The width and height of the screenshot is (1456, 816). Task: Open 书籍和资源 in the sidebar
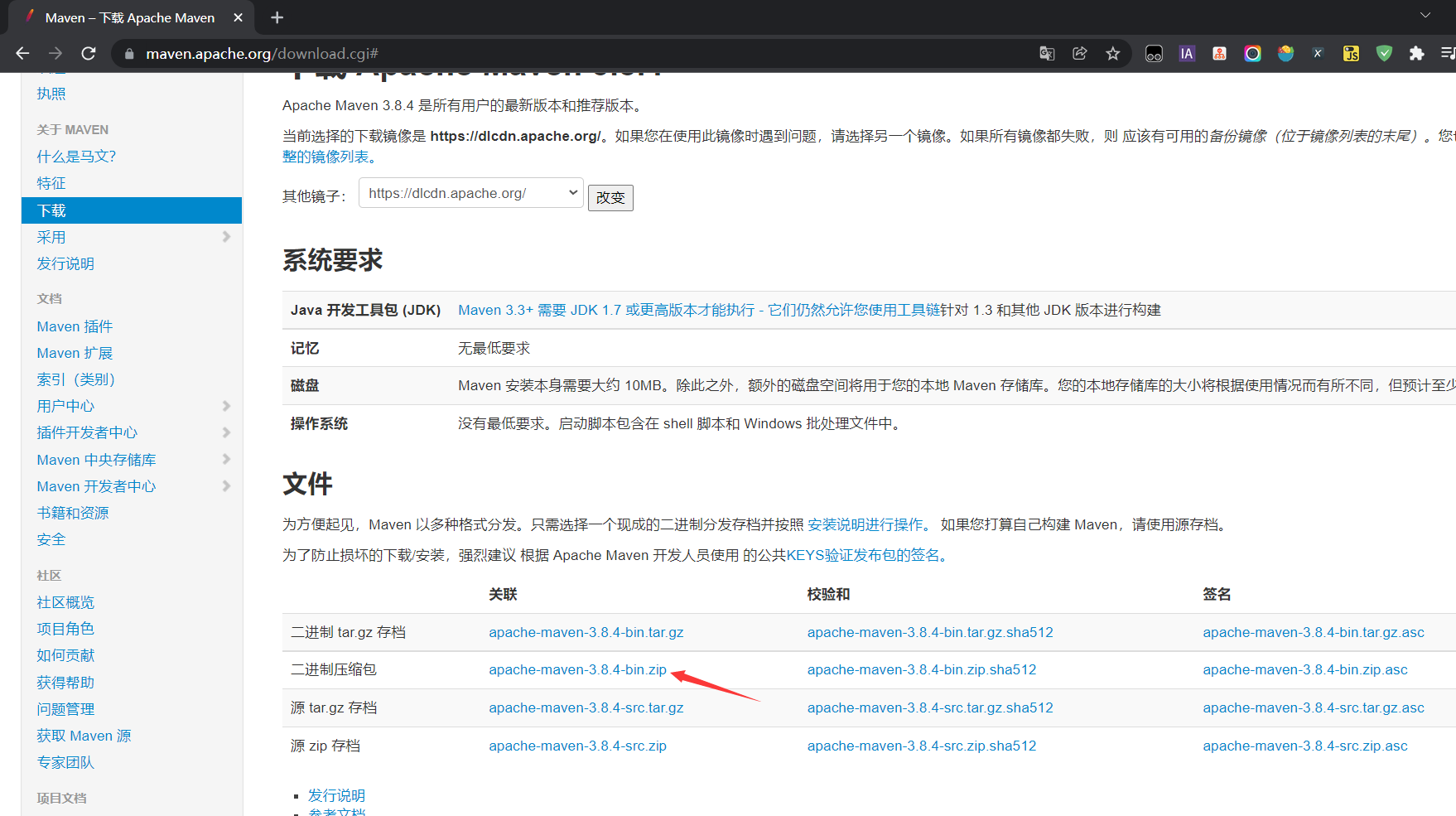coord(73,513)
